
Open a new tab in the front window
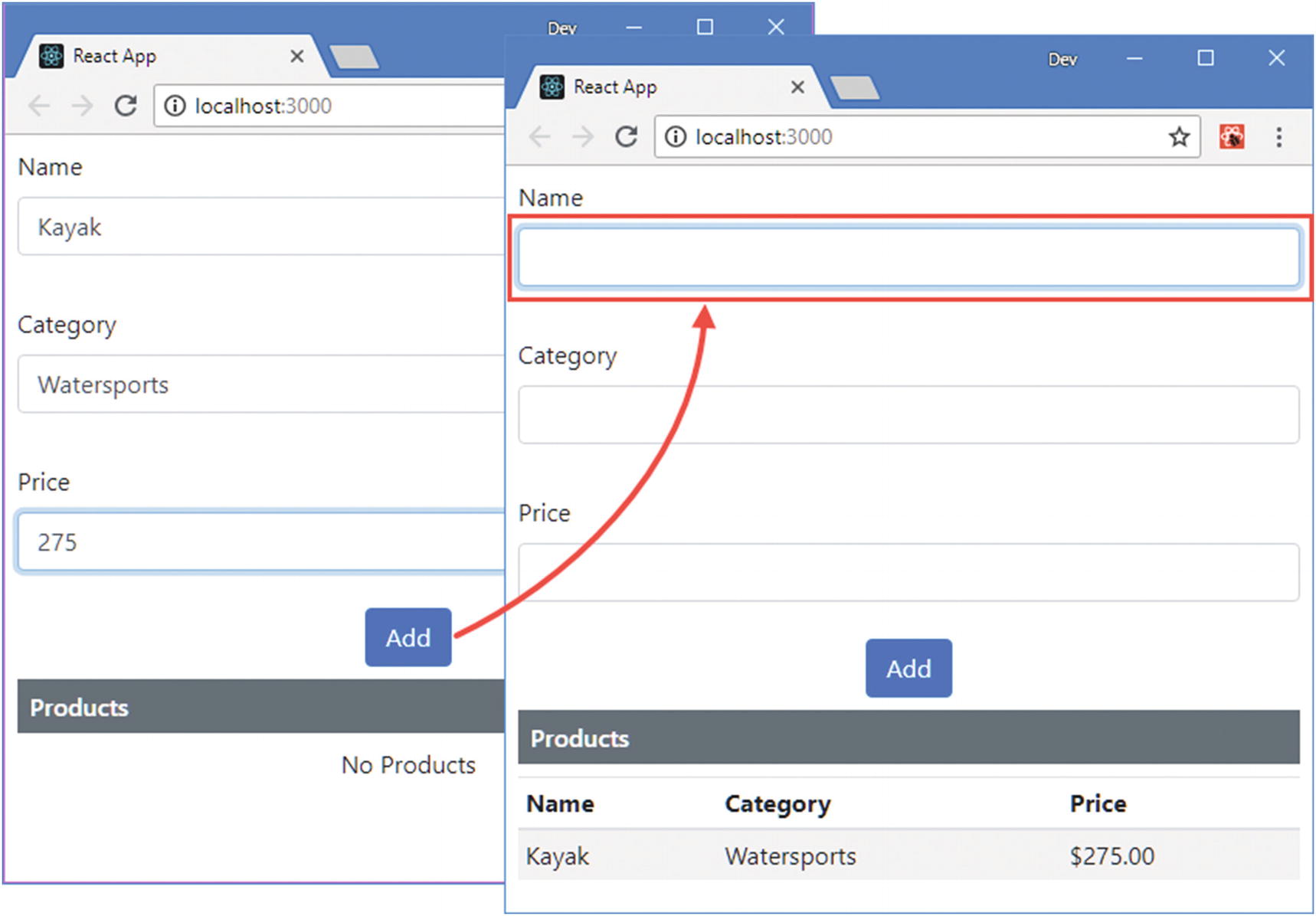click(x=855, y=88)
